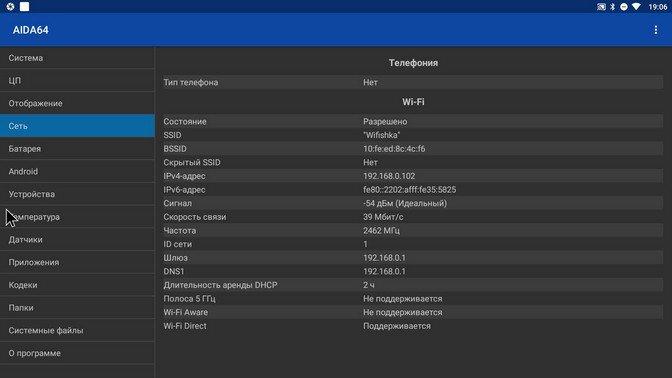Screen dimensions: 672x378
Task: Select the Частота row label
Action: coord(180,231)
